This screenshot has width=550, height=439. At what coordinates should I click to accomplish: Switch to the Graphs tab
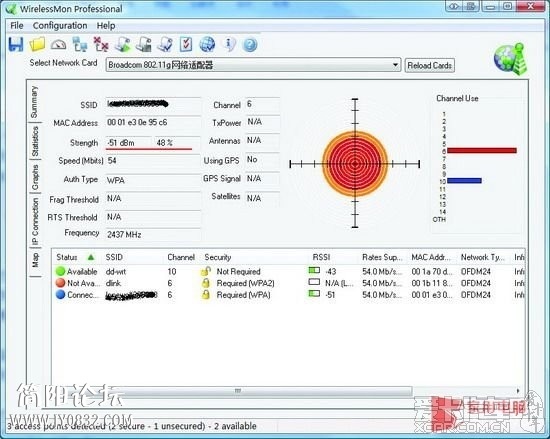[35, 177]
